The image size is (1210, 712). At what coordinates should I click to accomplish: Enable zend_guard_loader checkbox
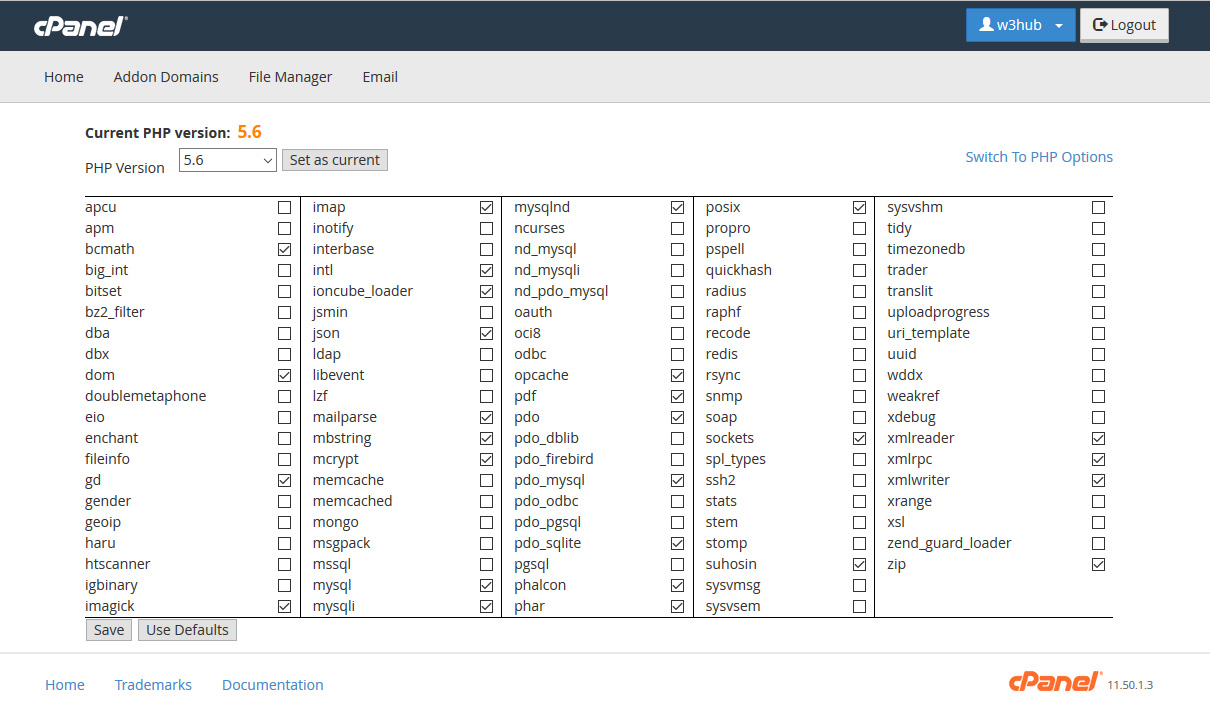coord(1099,543)
